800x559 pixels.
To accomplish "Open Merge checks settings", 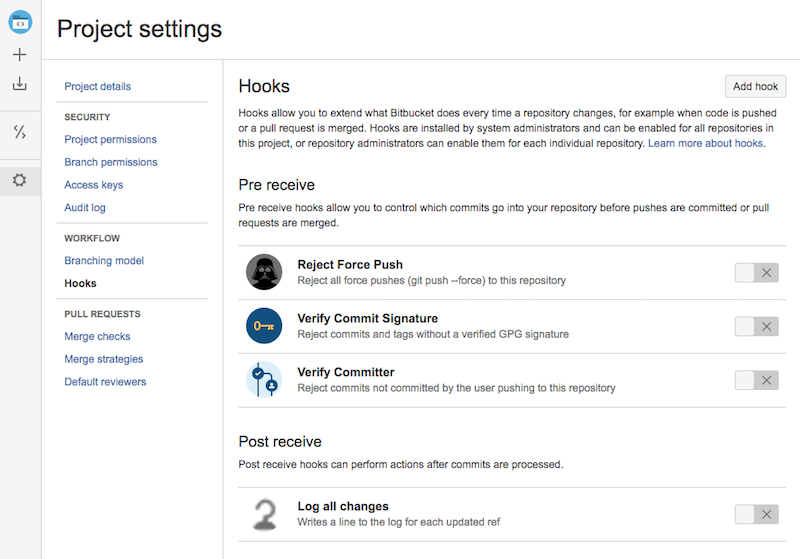I will pyautogui.click(x=97, y=336).
